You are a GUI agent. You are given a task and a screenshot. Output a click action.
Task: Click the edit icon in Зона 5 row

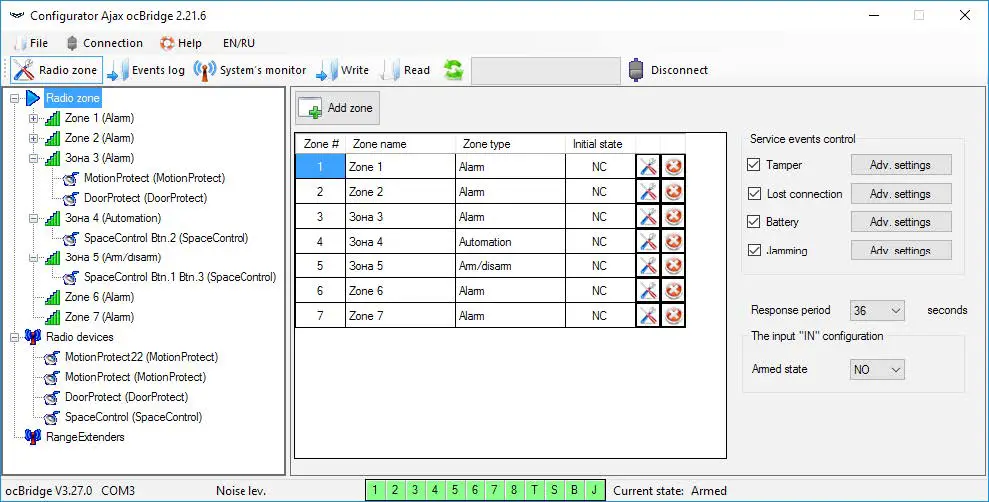point(648,266)
